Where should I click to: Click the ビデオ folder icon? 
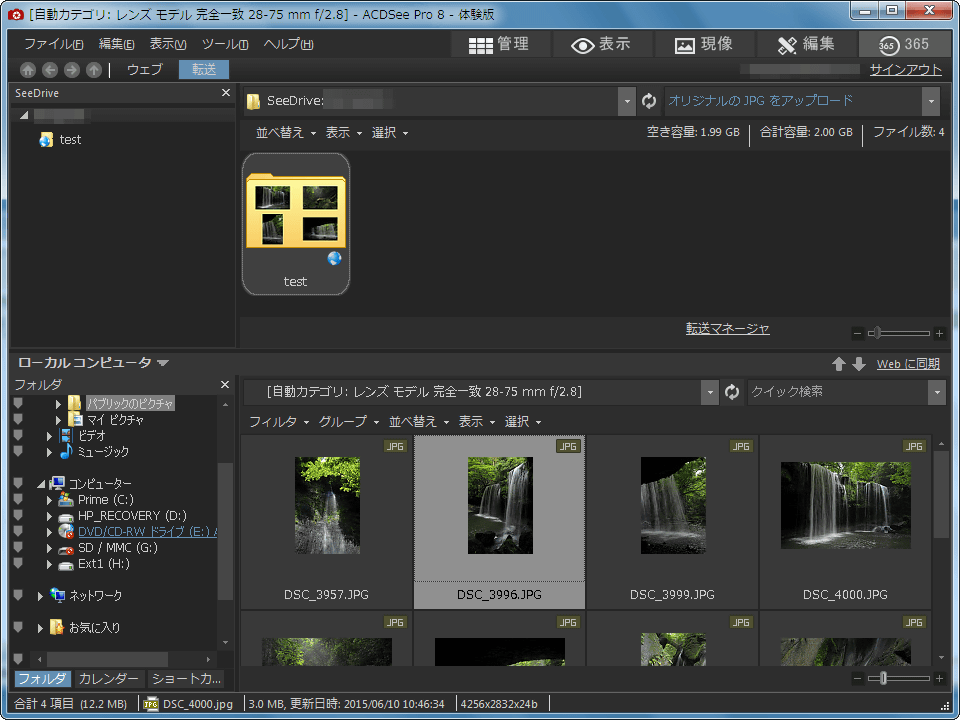coord(66,435)
